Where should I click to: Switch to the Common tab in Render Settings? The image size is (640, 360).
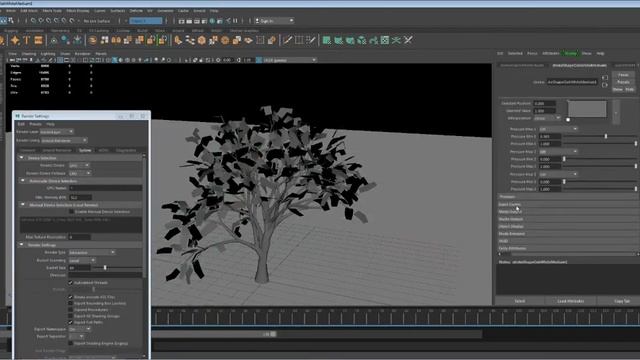pos(28,151)
